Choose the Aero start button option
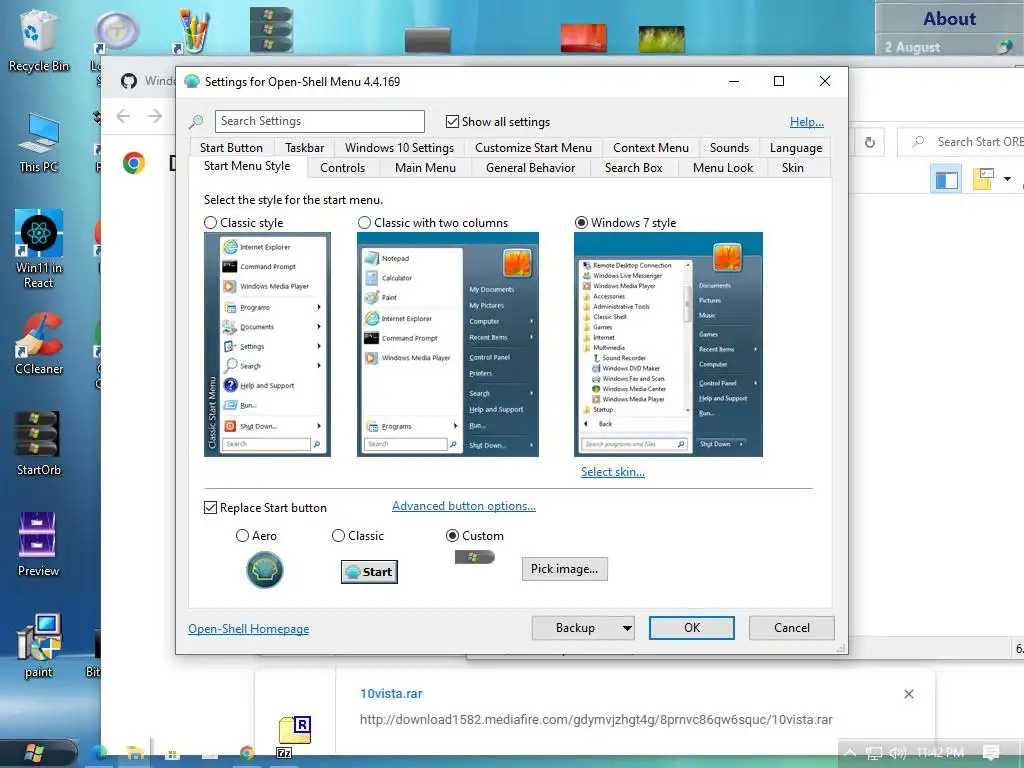 pos(242,536)
